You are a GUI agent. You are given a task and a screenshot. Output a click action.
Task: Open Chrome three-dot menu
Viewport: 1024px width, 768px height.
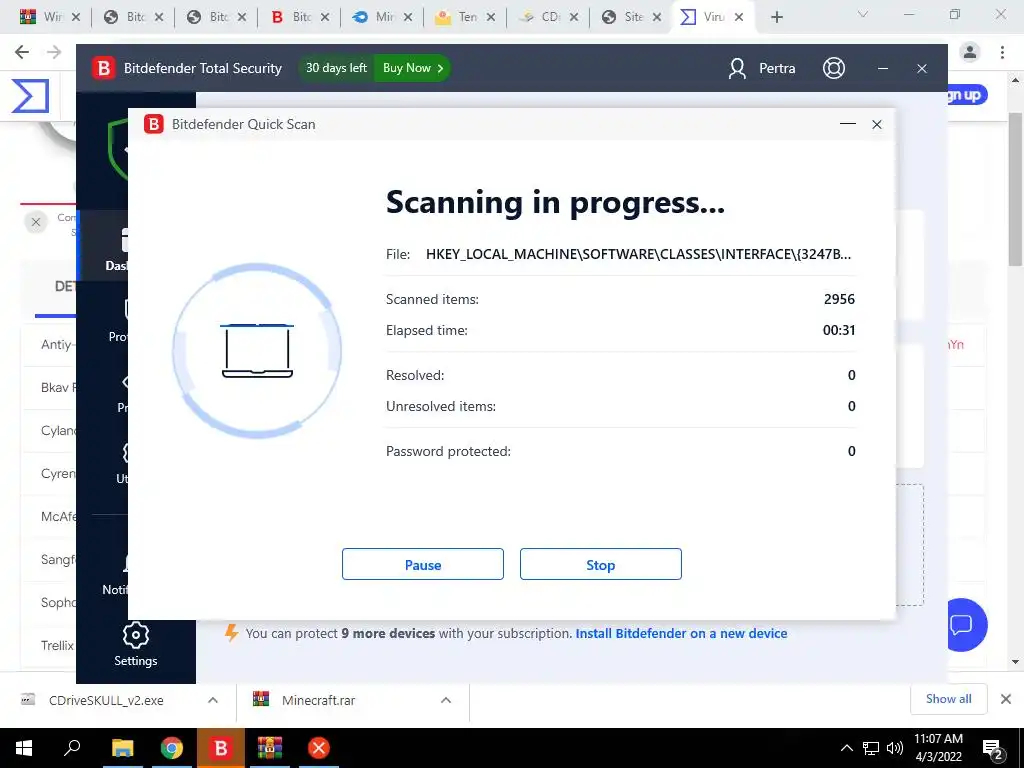[x=1002, y=52]
